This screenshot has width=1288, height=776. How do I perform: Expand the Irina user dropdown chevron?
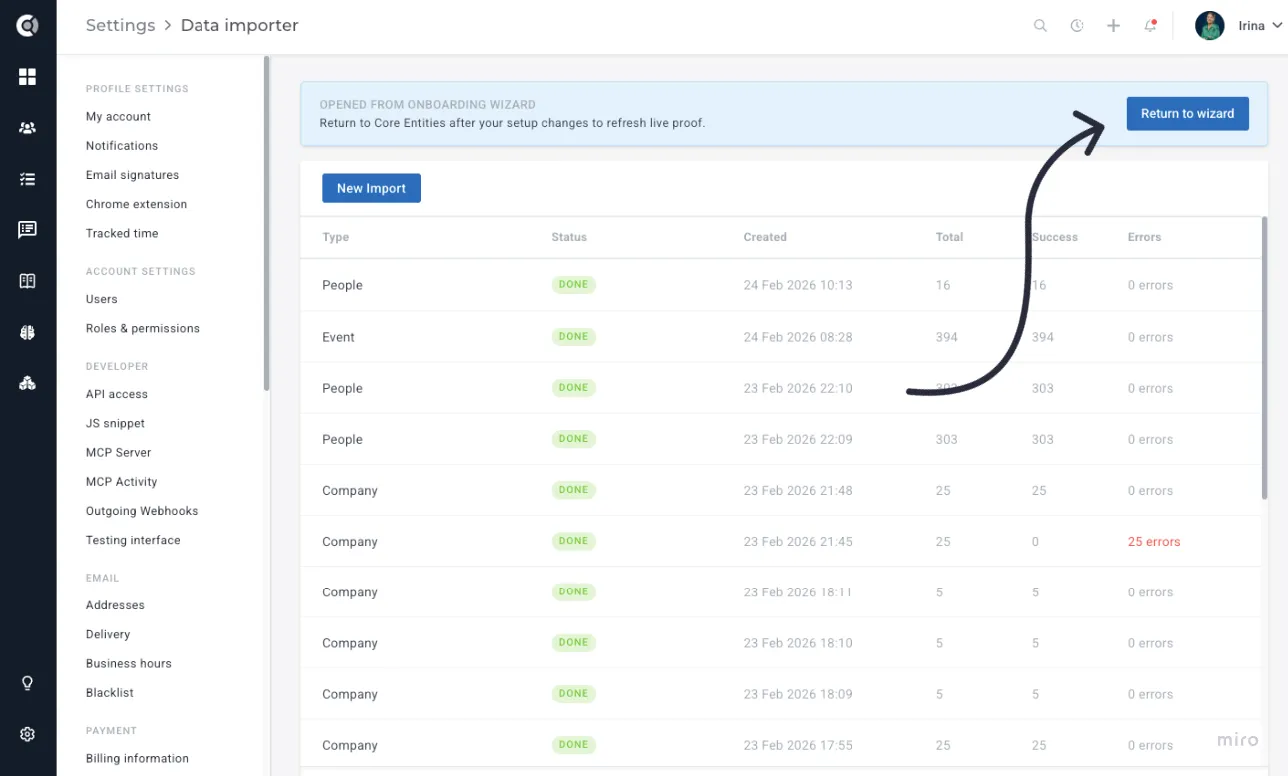coord(1277,27)
